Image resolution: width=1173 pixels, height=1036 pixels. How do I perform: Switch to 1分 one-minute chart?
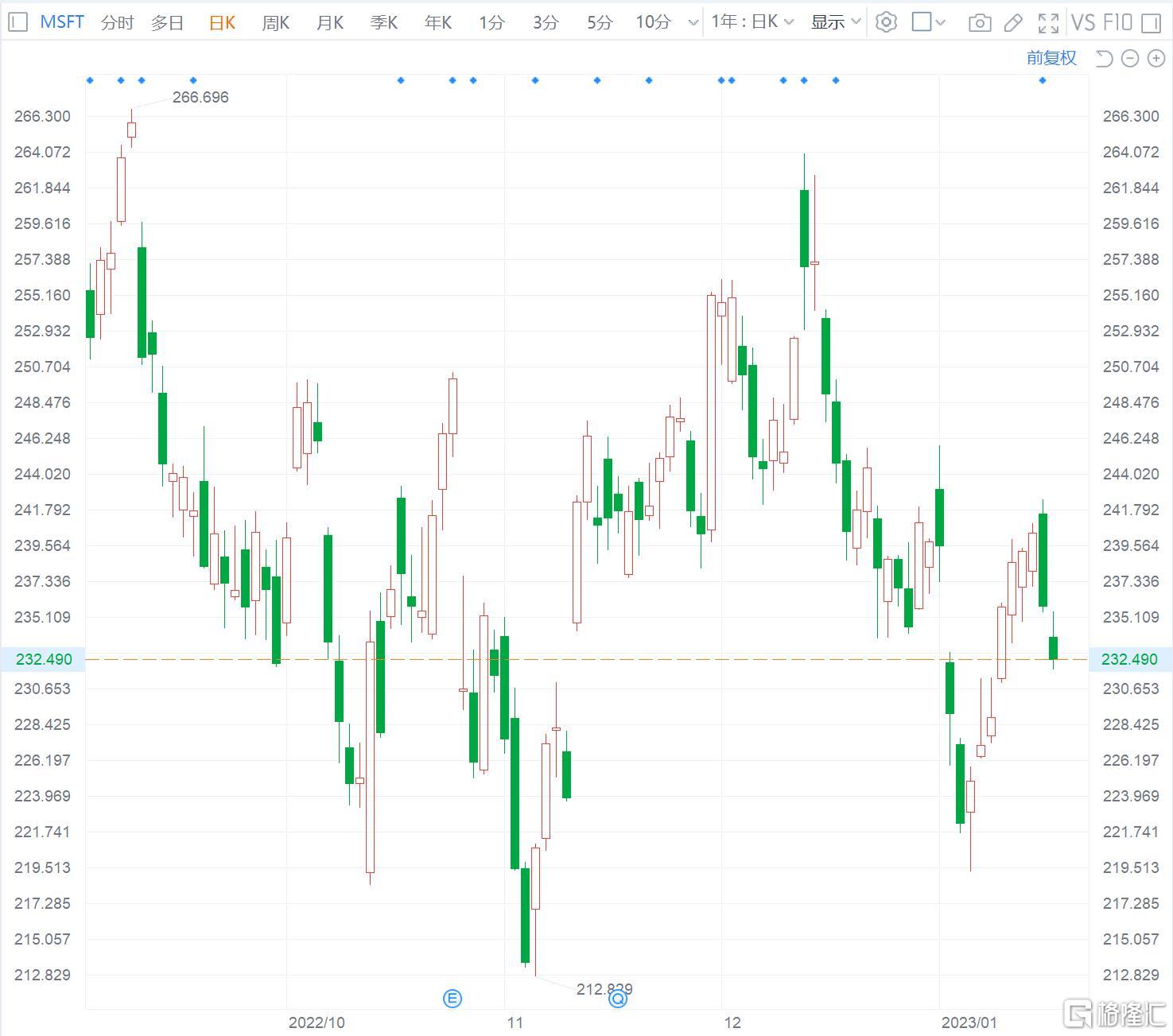[x=491, y=22]
